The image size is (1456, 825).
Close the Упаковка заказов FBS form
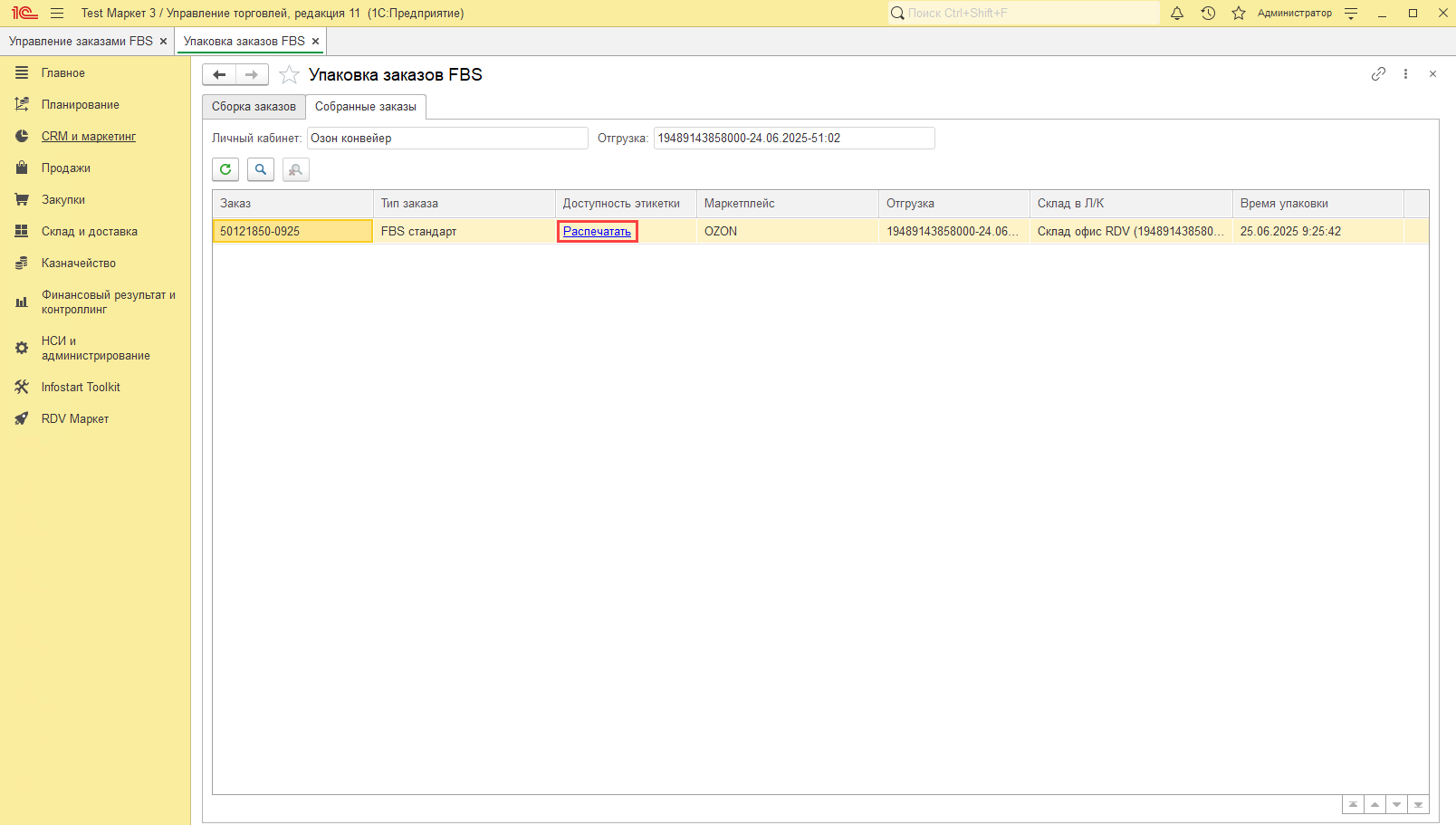tap(1432, 74)
